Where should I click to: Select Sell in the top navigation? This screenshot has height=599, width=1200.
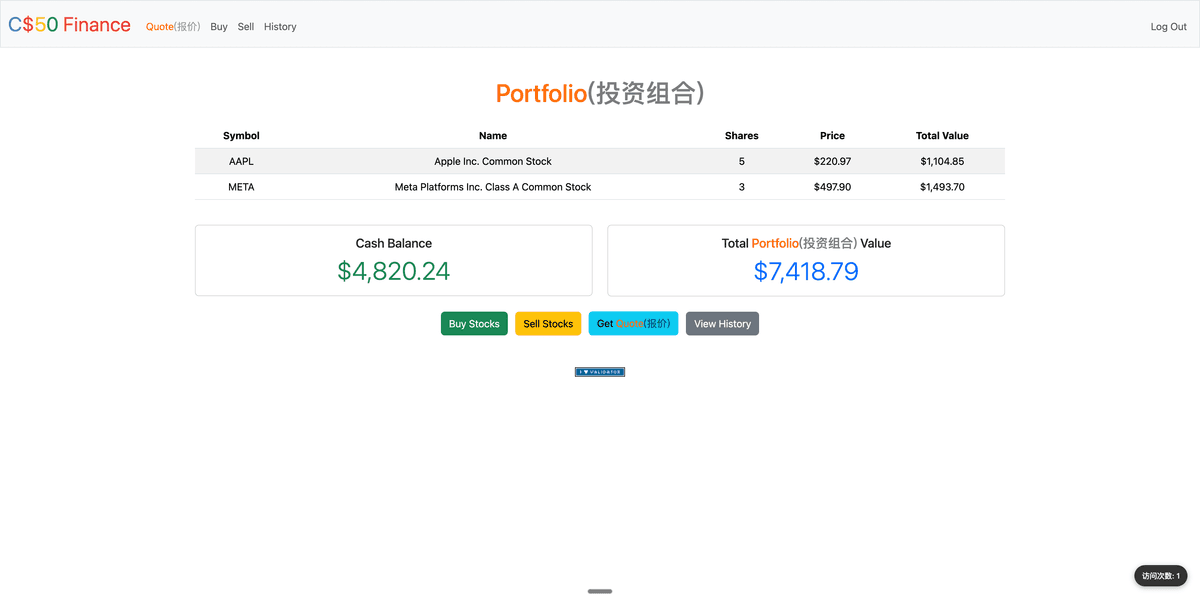pyautogui.click(x=246, y=27)
